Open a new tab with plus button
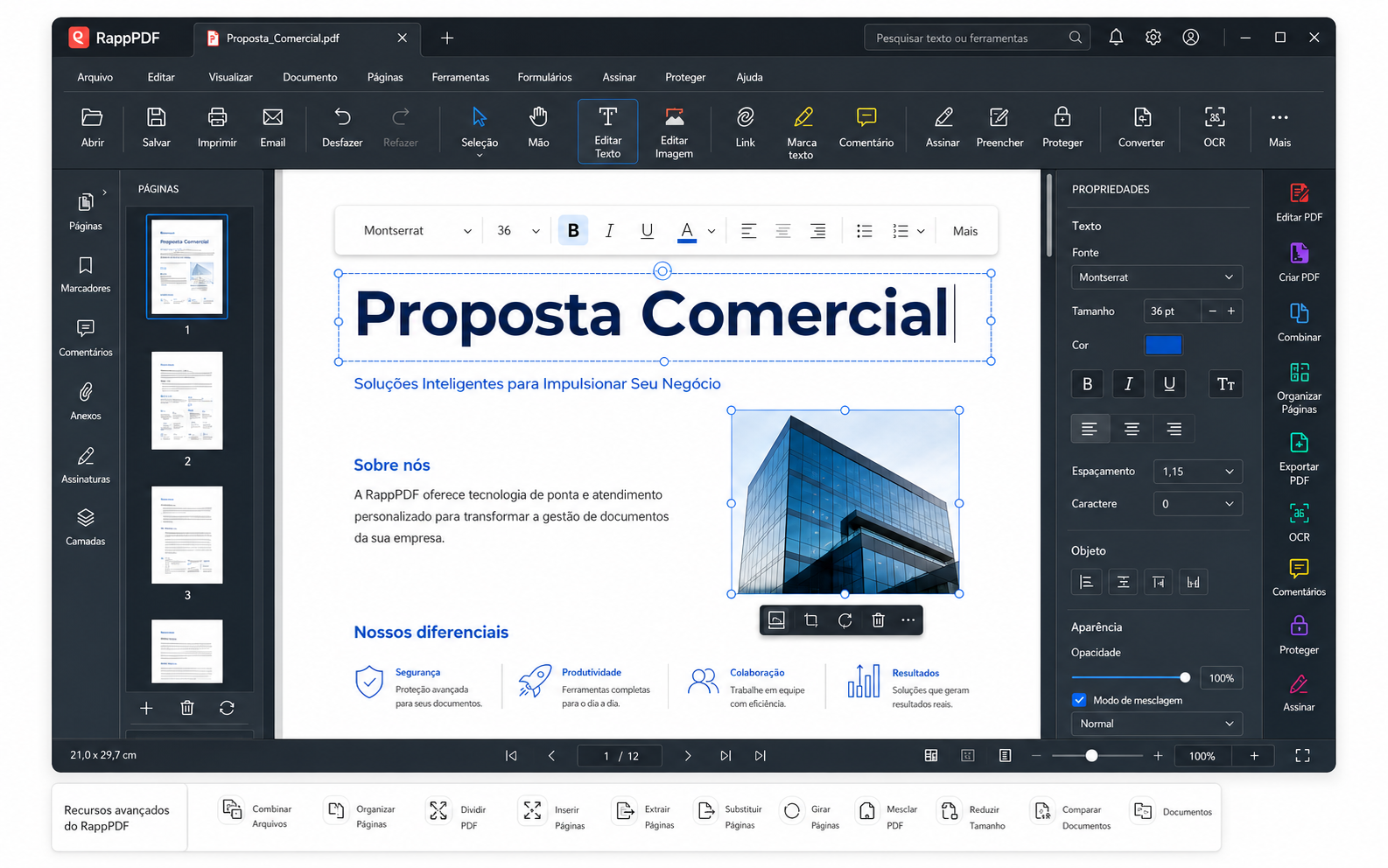Image resolution: width=1388 pixels, height=868 pixels. click(447, 38)
